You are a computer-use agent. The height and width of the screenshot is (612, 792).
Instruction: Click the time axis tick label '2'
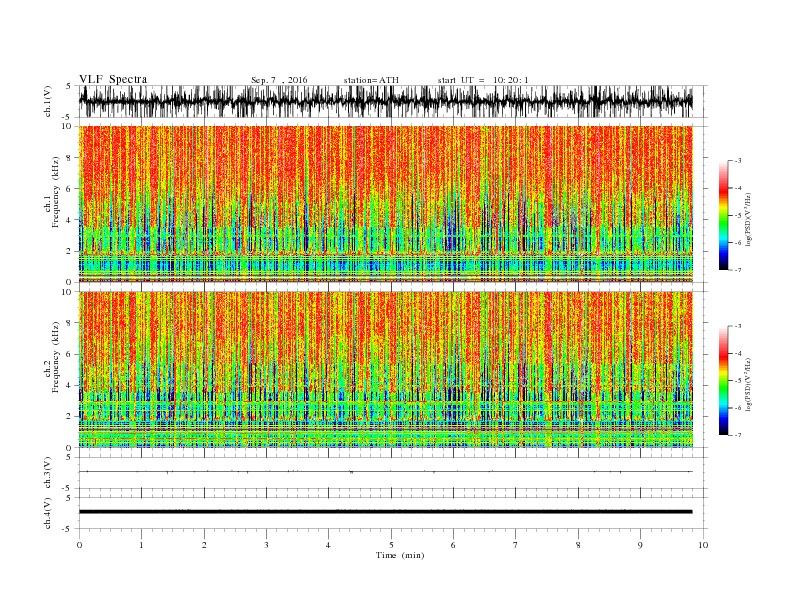click(204, 545)
